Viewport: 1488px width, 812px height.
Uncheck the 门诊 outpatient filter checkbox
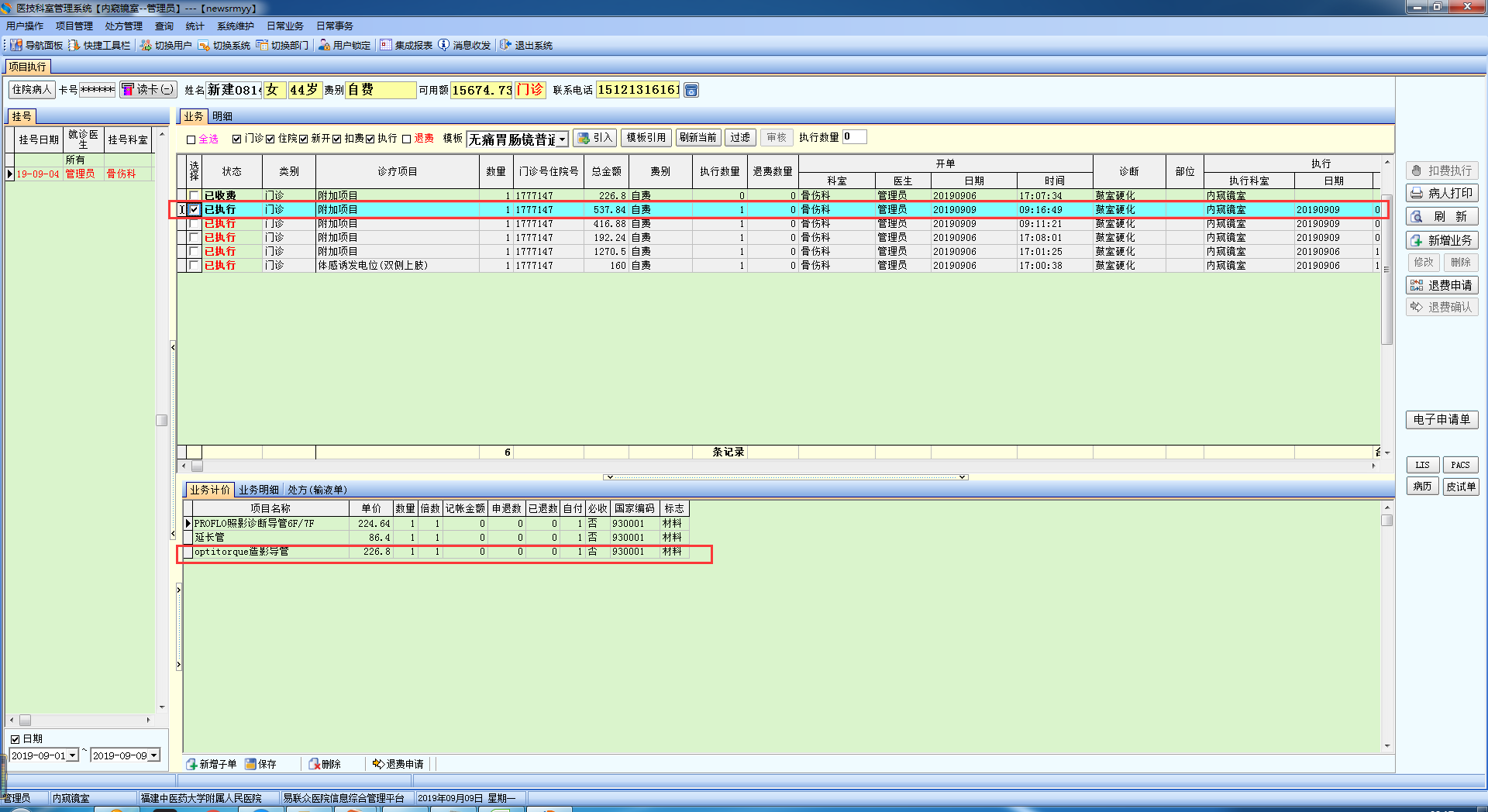coord(237,139)
